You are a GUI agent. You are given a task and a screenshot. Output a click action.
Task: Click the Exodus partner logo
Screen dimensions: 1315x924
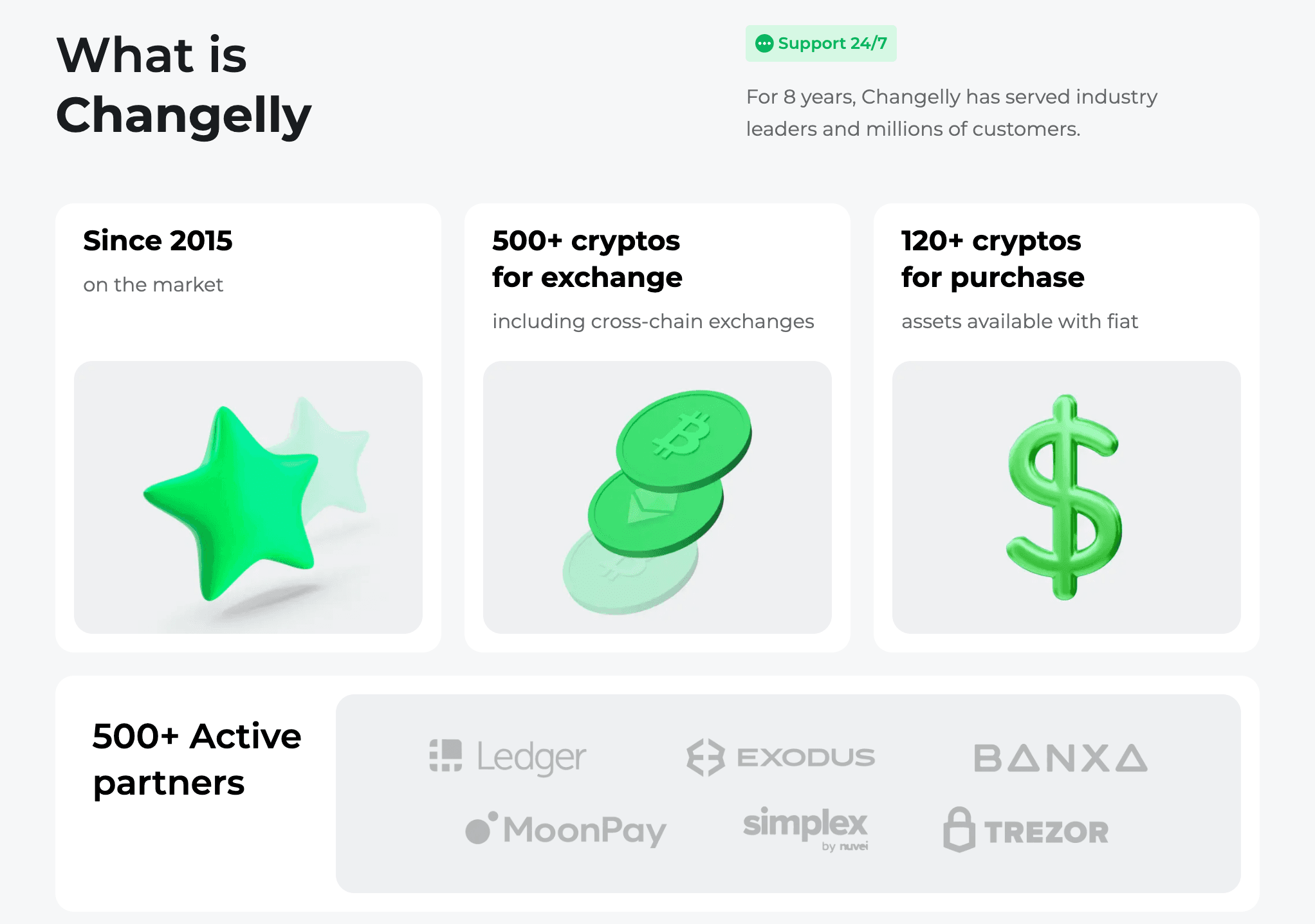point(780,757)
